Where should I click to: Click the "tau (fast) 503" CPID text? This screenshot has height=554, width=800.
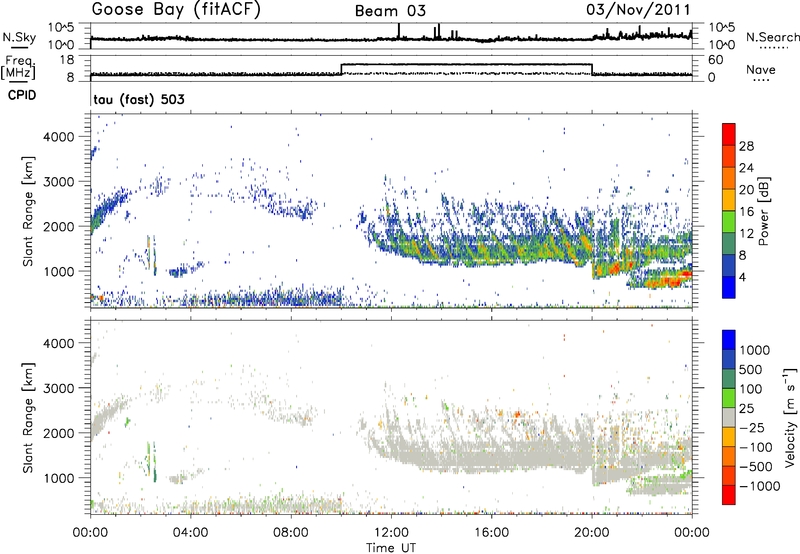(x=139, y=99)
